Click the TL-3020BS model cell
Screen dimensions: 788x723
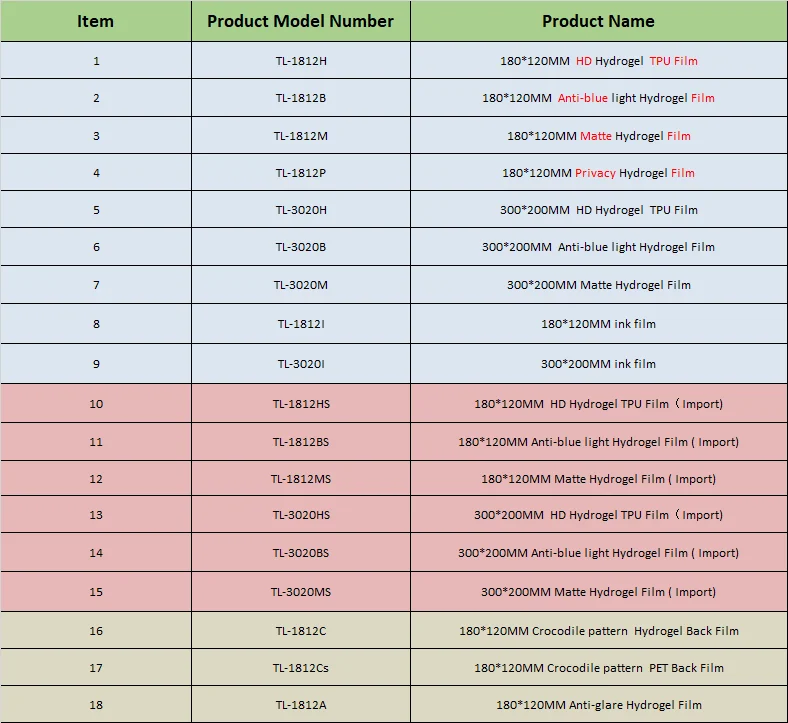coord(301,553)
